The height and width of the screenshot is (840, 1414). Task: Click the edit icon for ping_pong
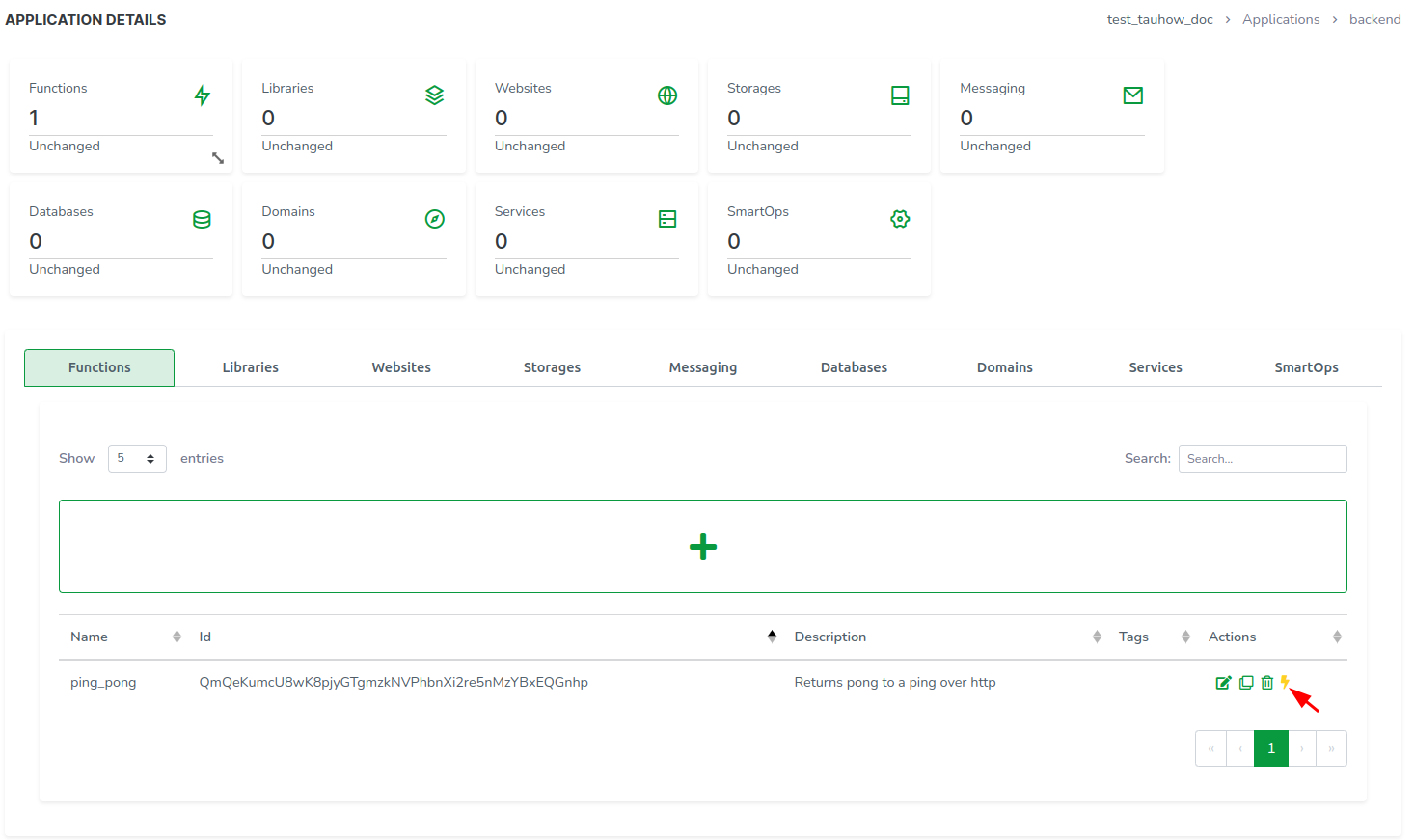click(1223, 683)
